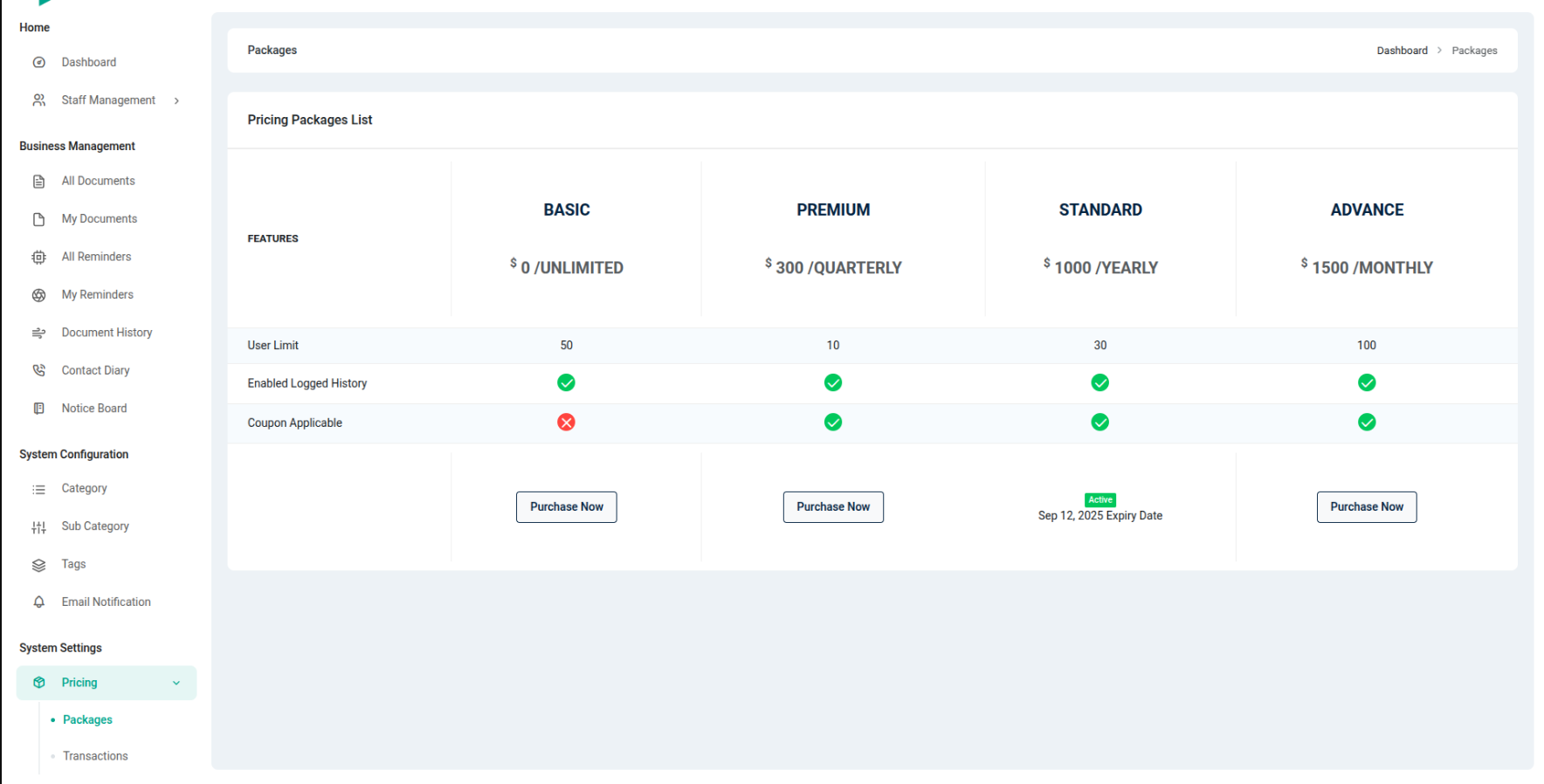Click the All Documents file icon

pyautogui.click(x=38, y=182)
